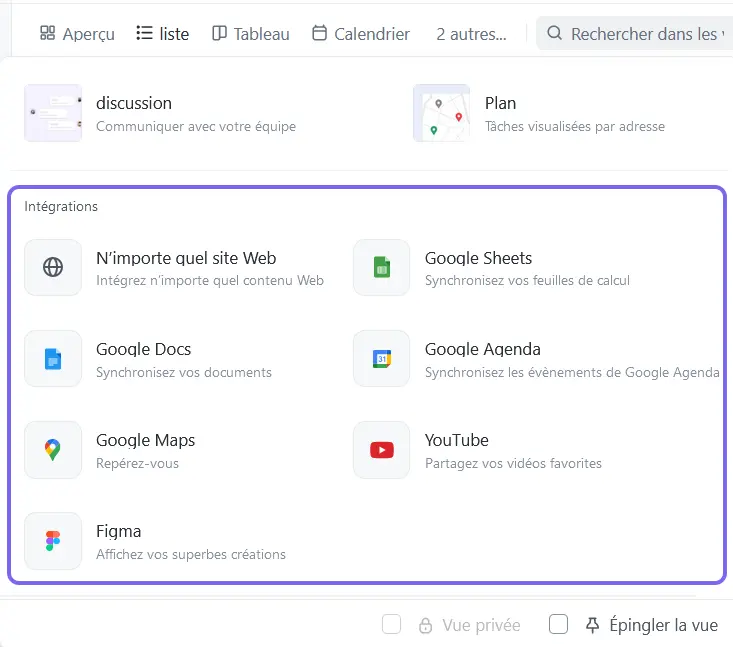
Task: Choose the 'Google Agenda' title
Action: (482, 349)
